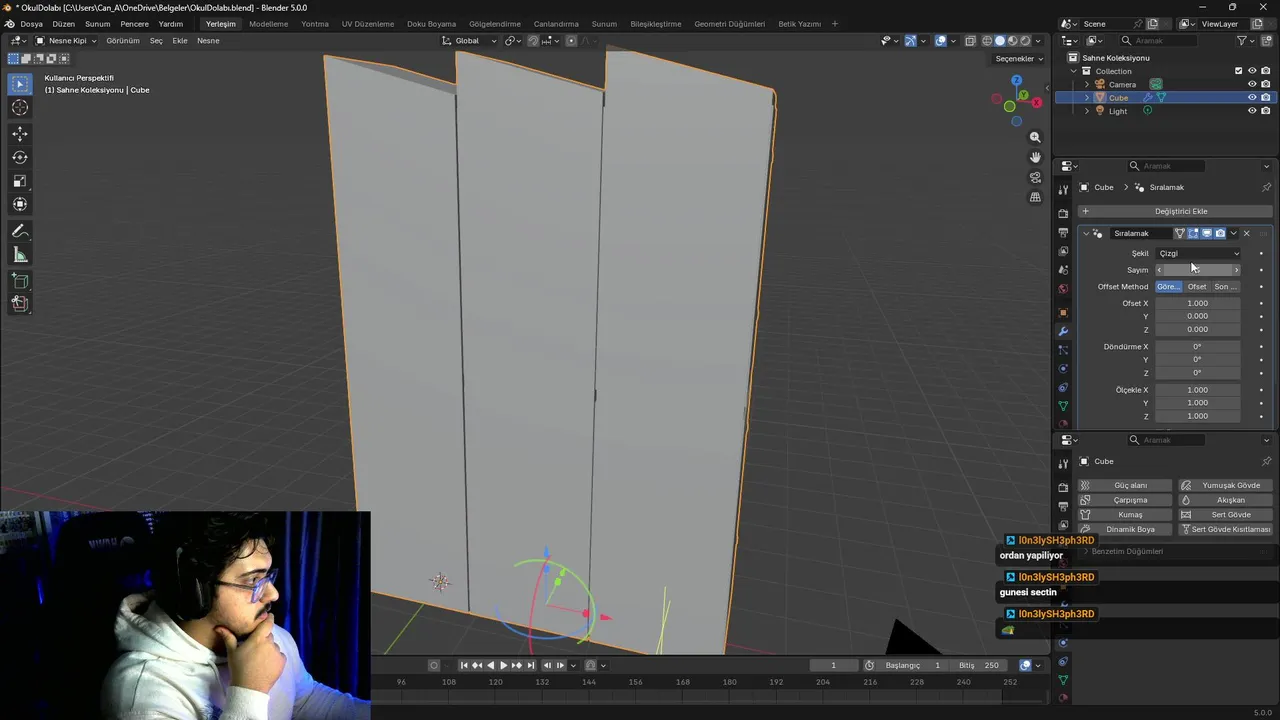Select the Rotate tool
Image resolution: width=1280 pixels, height=720 pixels.
pos(20,157)
